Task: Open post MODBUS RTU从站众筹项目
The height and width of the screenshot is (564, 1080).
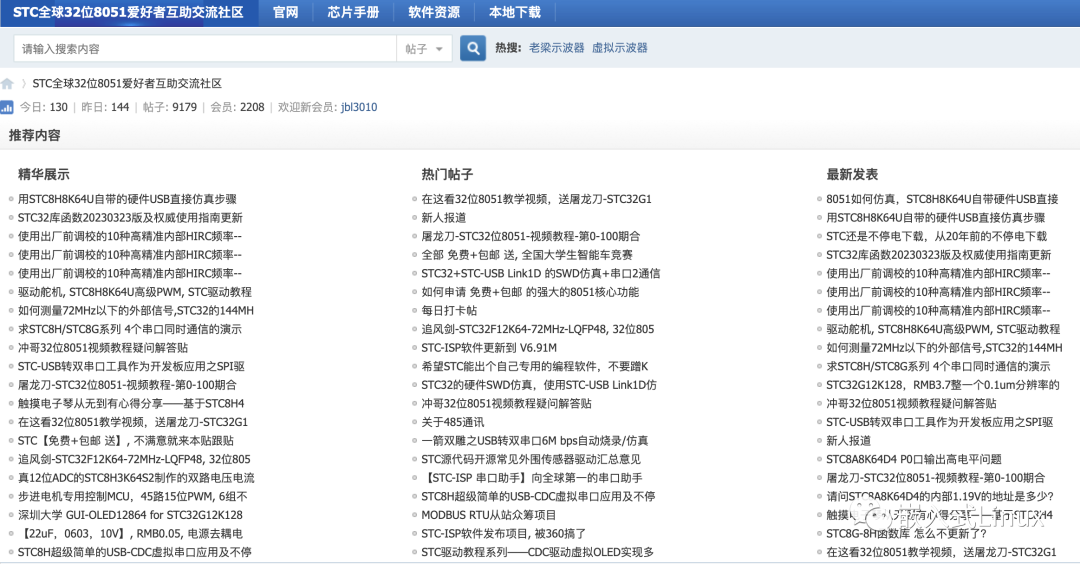Action: pyautogui.click(x=489, y=515)
